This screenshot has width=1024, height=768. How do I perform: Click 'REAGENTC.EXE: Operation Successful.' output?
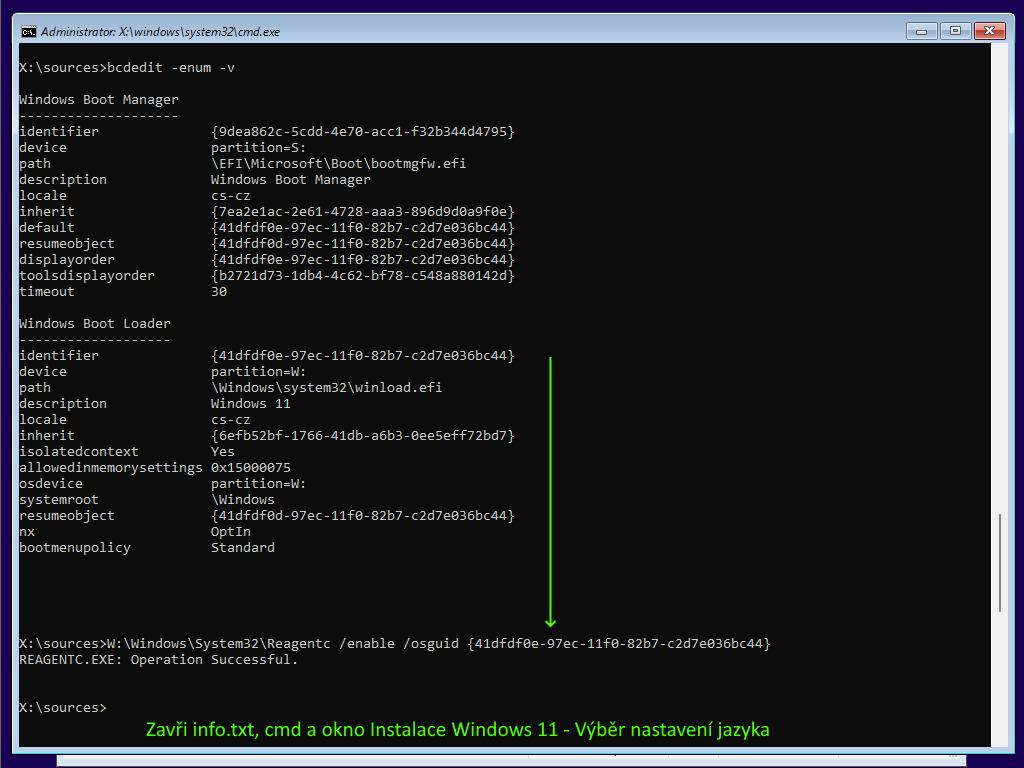click(x=159, y=660)
